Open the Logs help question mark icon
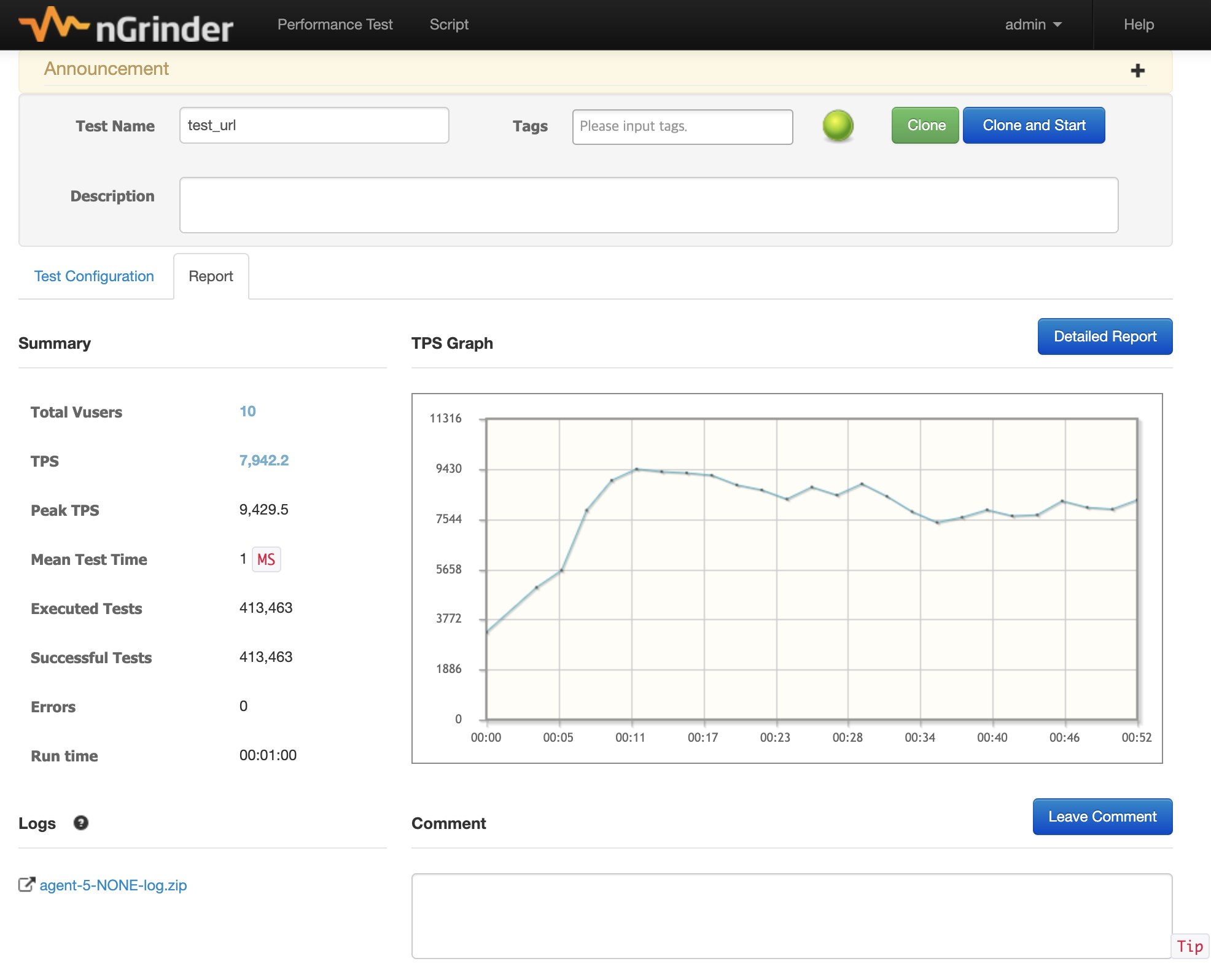 tap(81, 823)
